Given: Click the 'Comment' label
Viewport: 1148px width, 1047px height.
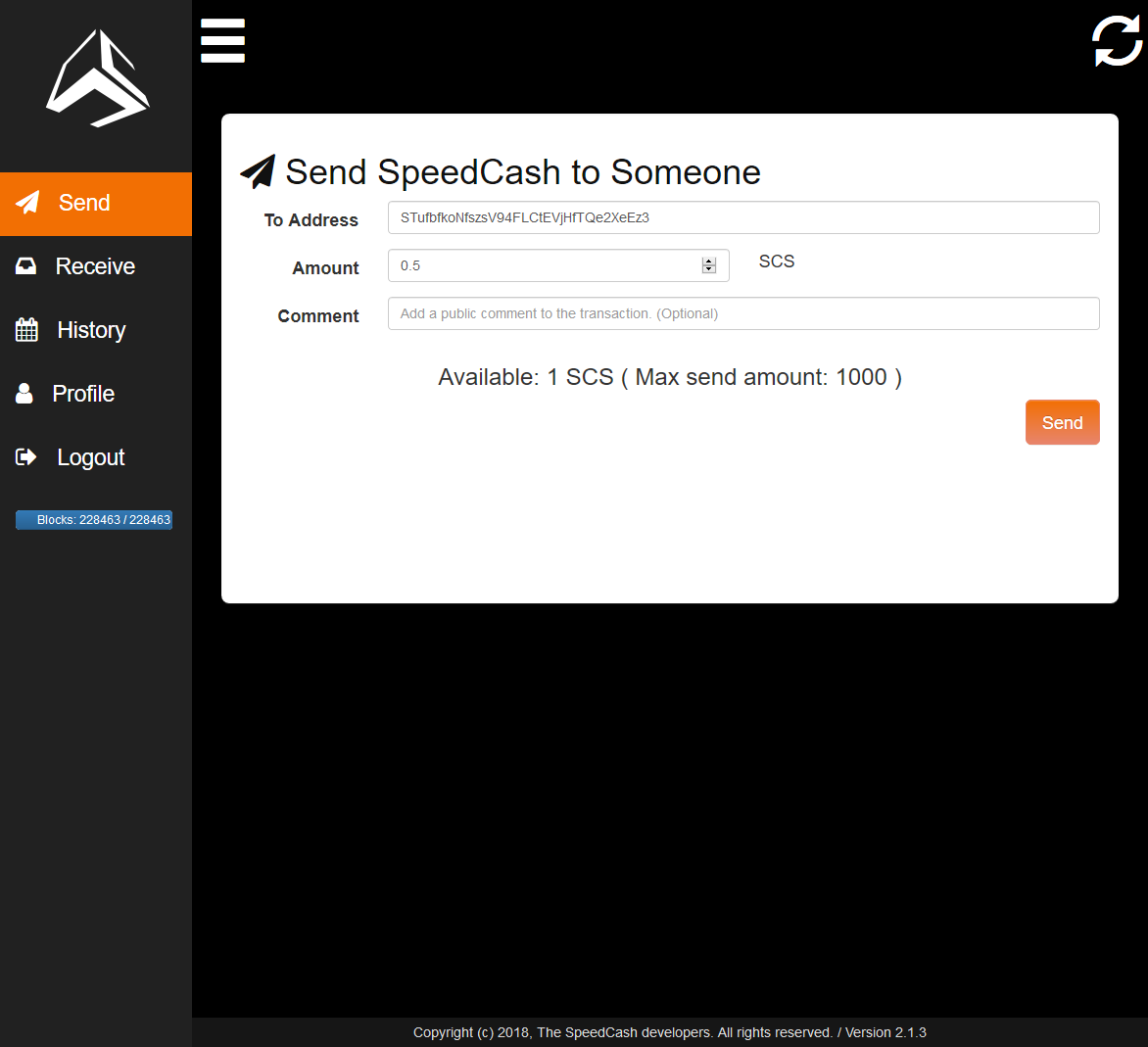Looking at the screenshot, I should [318, 315].
